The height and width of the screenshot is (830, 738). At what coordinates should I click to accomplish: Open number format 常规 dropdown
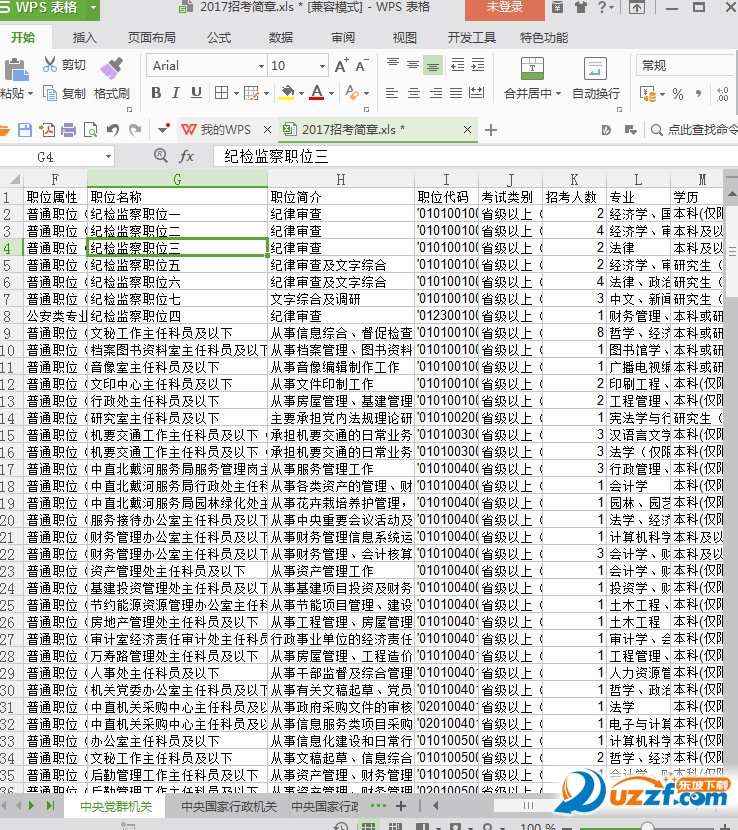tap(686, 66)
